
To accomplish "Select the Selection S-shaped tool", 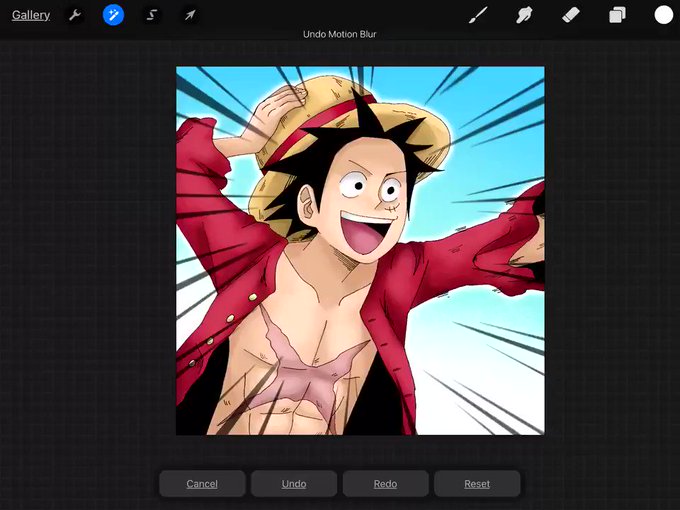I will pos(151,15).
